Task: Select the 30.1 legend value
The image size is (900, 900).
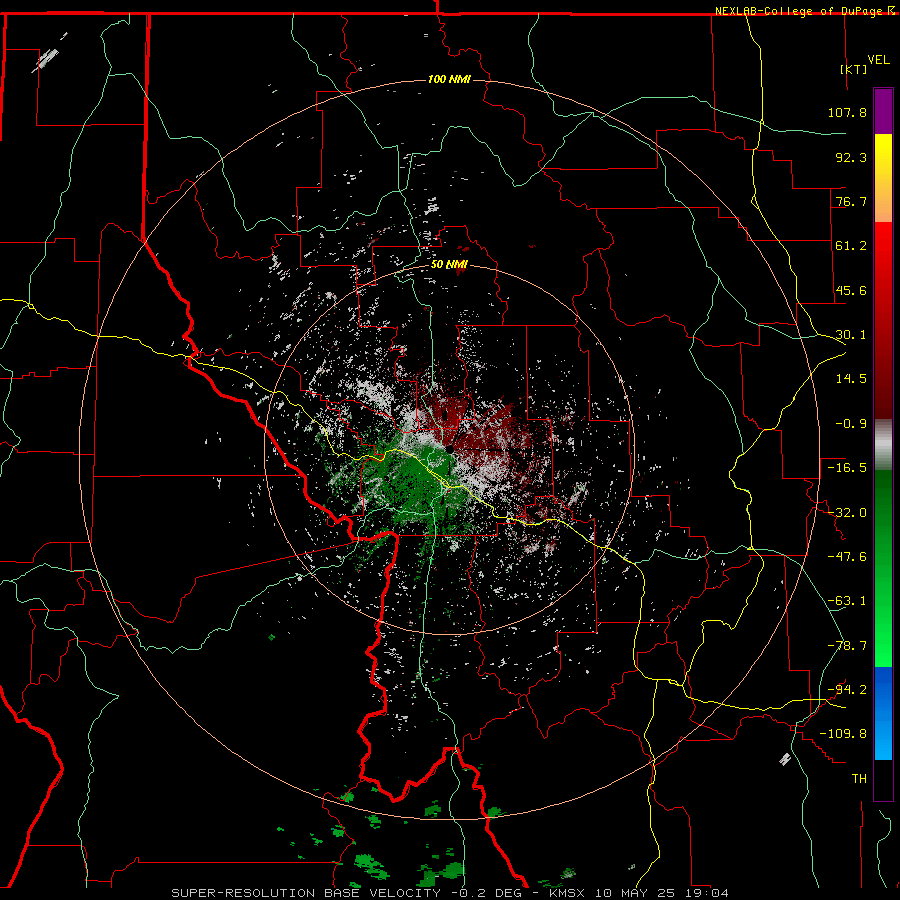Action: click(x=851, y=335)
